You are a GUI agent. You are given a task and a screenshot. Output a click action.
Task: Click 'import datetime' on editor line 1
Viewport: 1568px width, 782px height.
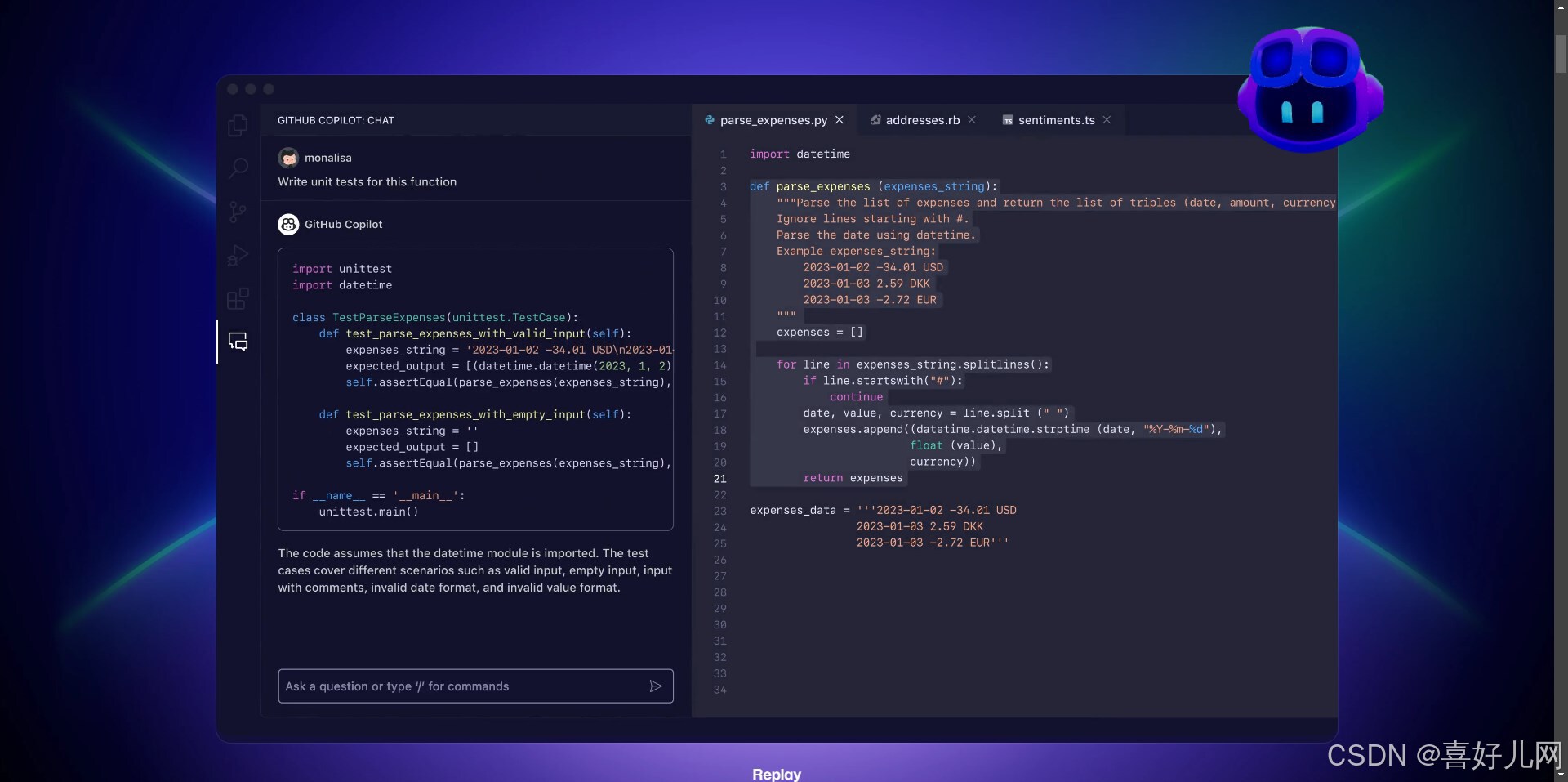pos(800,154)
